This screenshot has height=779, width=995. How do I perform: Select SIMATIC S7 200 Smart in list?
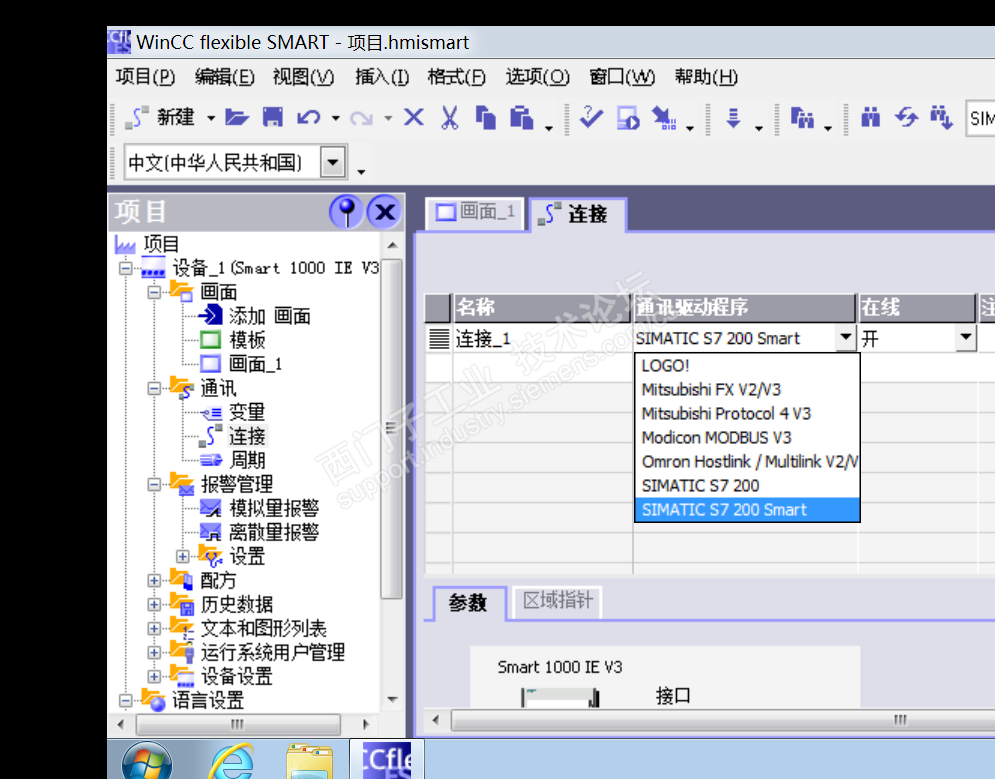click(747, 510)
